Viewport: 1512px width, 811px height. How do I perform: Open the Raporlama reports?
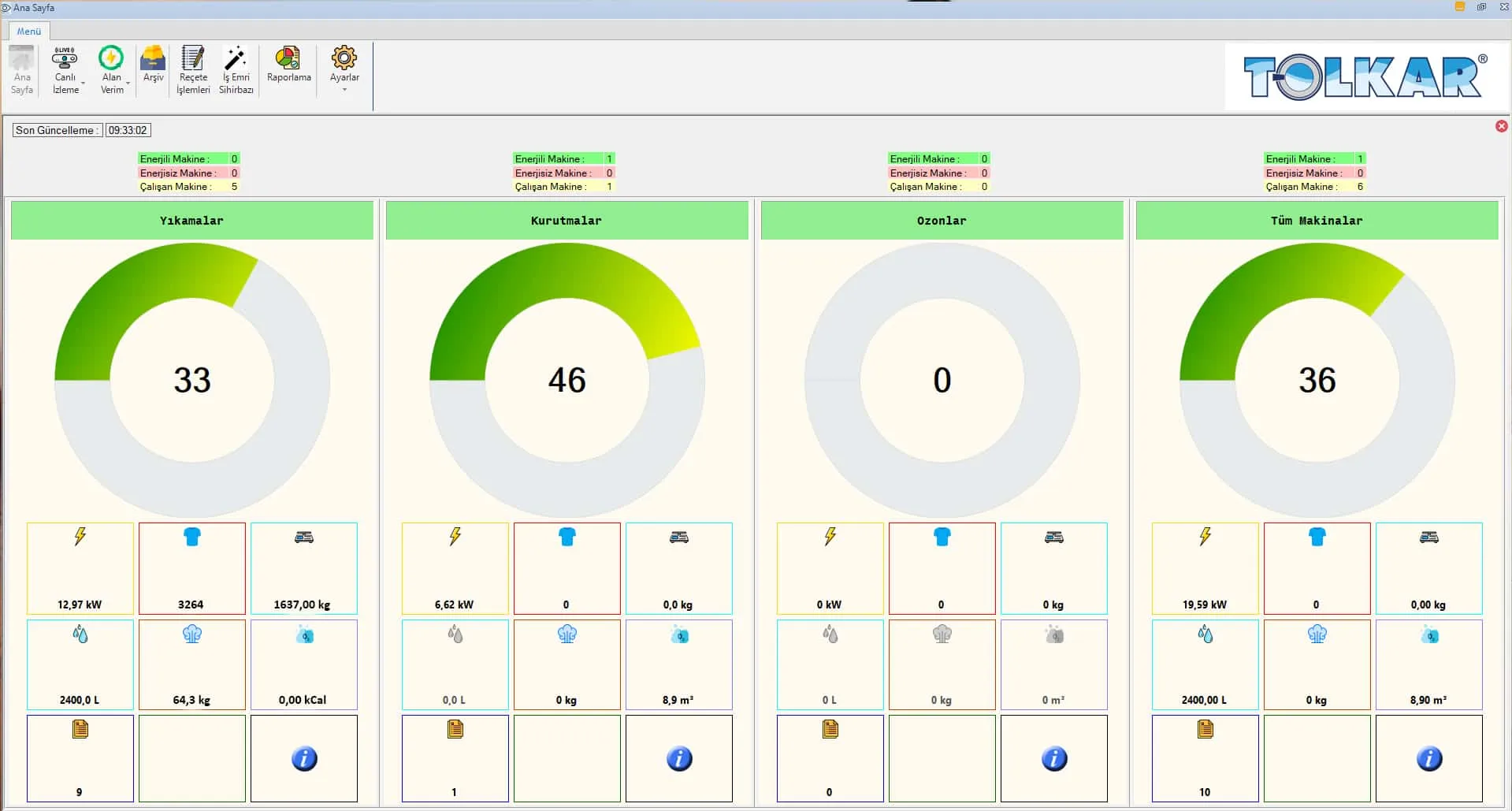pyautogui.click(x=288, y=60)
